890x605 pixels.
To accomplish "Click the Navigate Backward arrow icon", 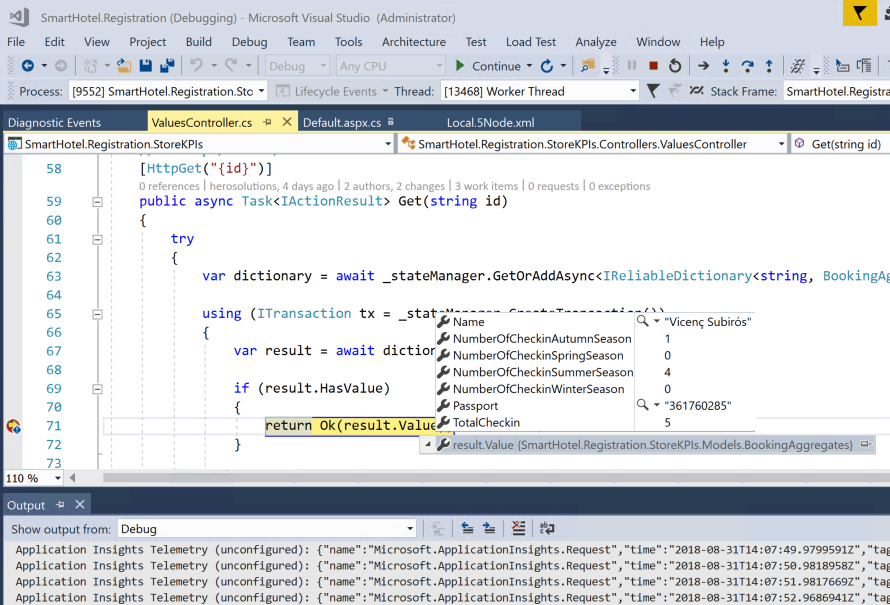I will click(27, 66).
